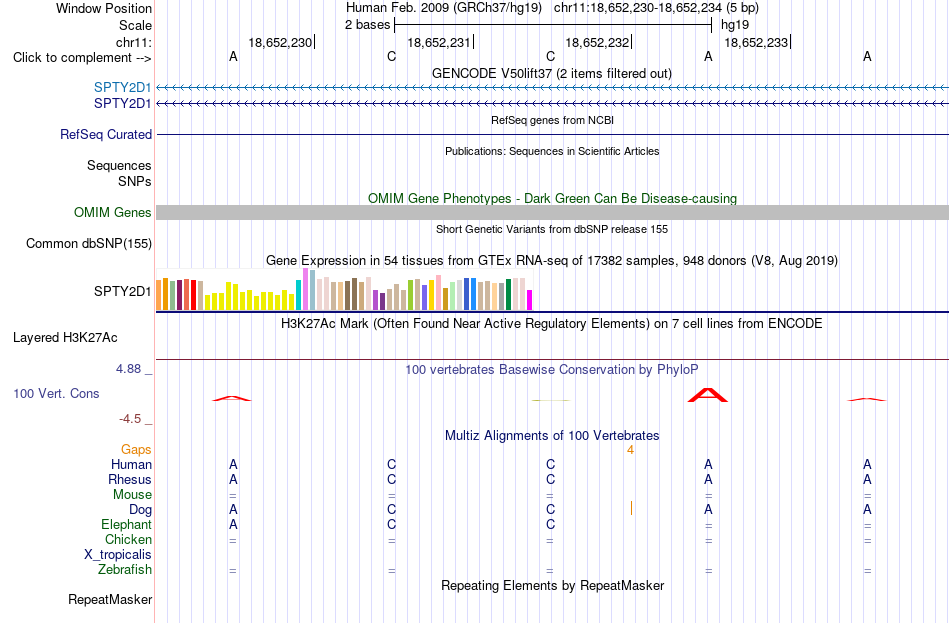The image size is (950, 623).
Task: Click the tallest pink-violet GTEx expression bar
Action: (x=305, y=289)
